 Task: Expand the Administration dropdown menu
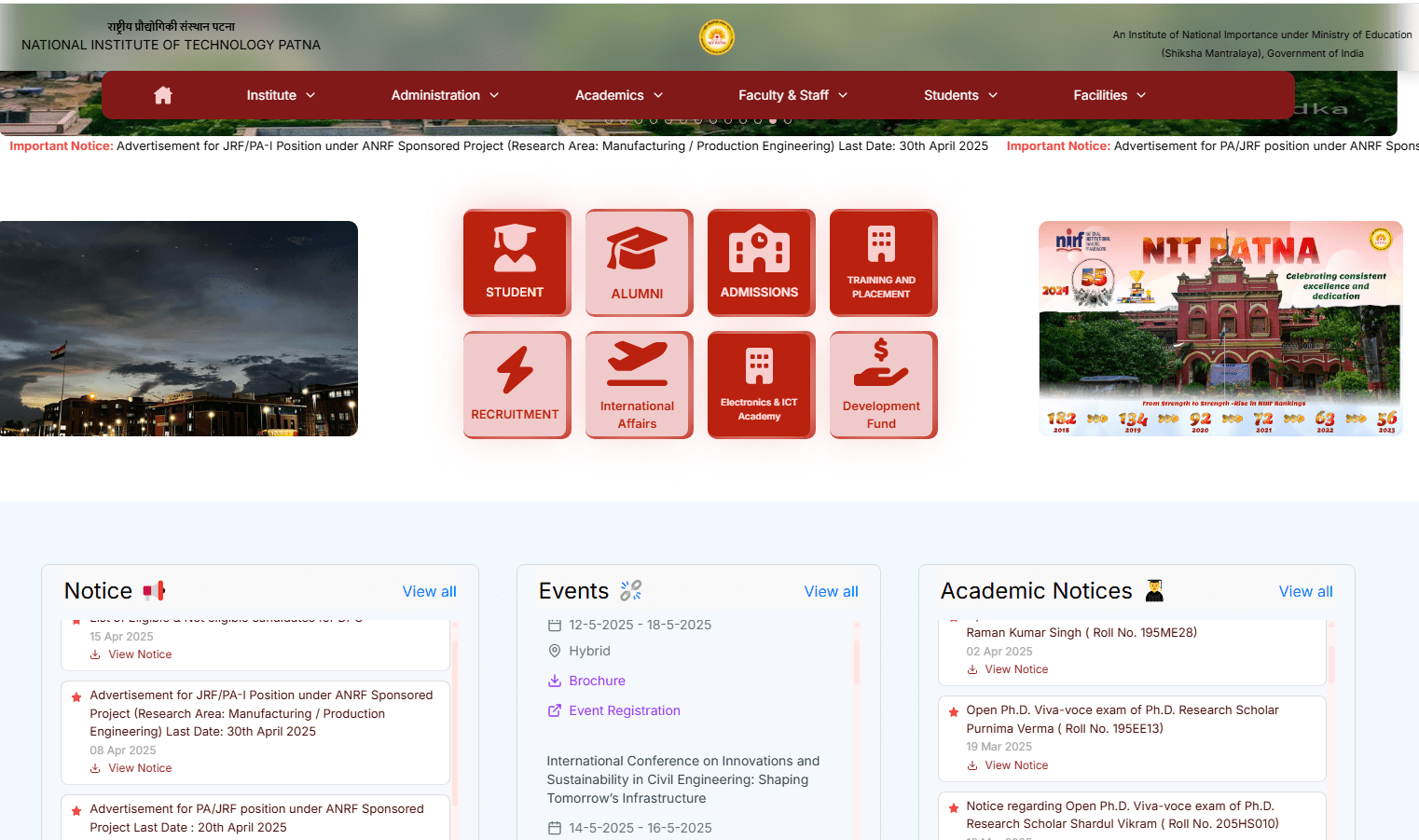pyautogui.click(x=445, y=95)
